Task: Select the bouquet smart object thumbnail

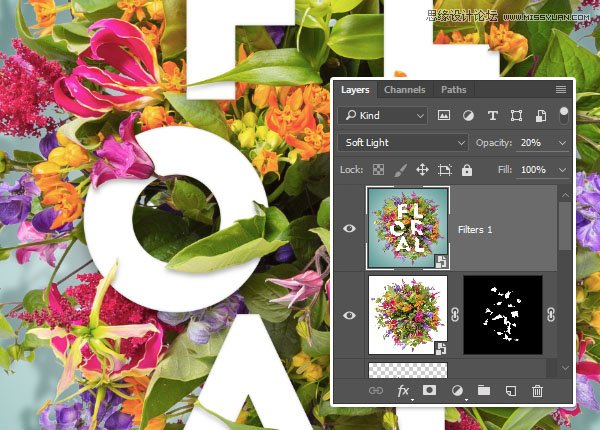Action: point(408,315)
